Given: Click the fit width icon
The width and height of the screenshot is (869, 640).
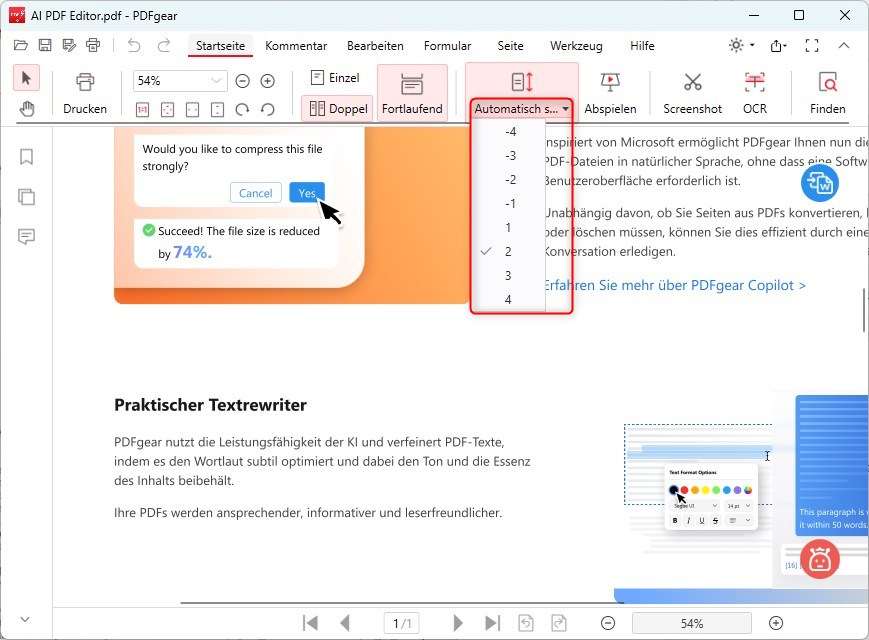Looking at the screenshot, I should point(192,110).
